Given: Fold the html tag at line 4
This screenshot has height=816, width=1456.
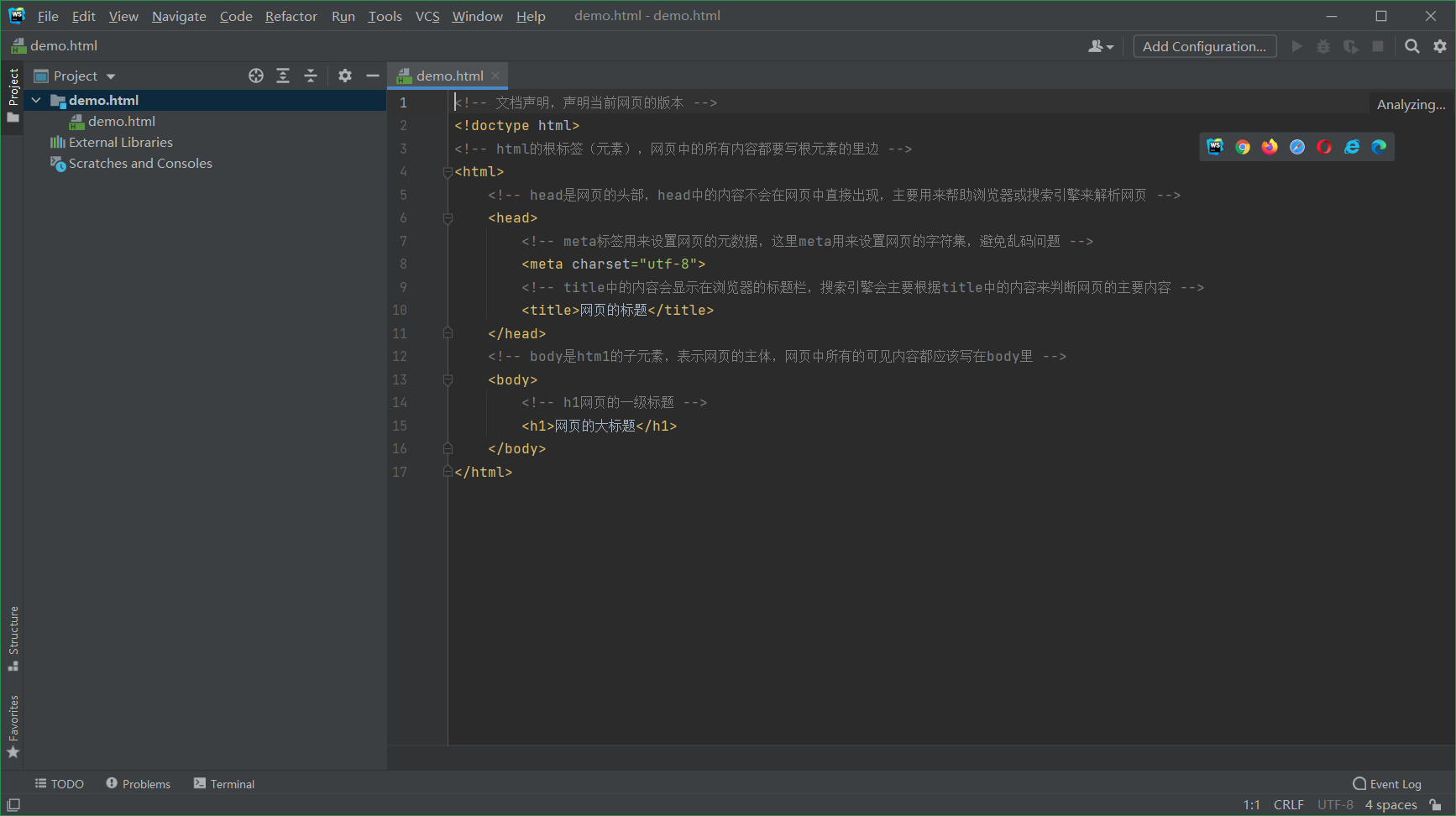Looking at the screenshot, I should click(448, 172).
